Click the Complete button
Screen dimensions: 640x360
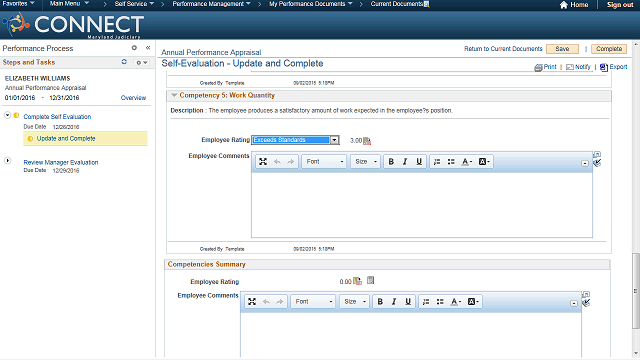(609, 49)
